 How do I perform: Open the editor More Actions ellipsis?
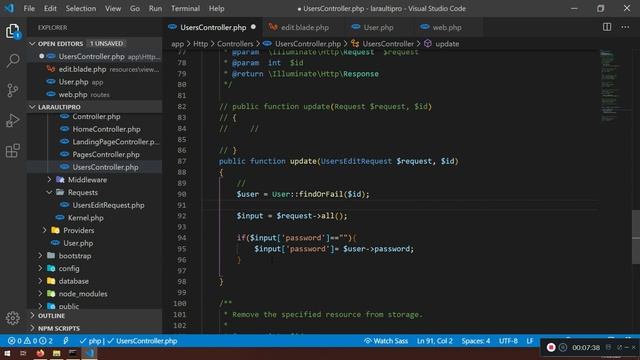pos(625,27)
